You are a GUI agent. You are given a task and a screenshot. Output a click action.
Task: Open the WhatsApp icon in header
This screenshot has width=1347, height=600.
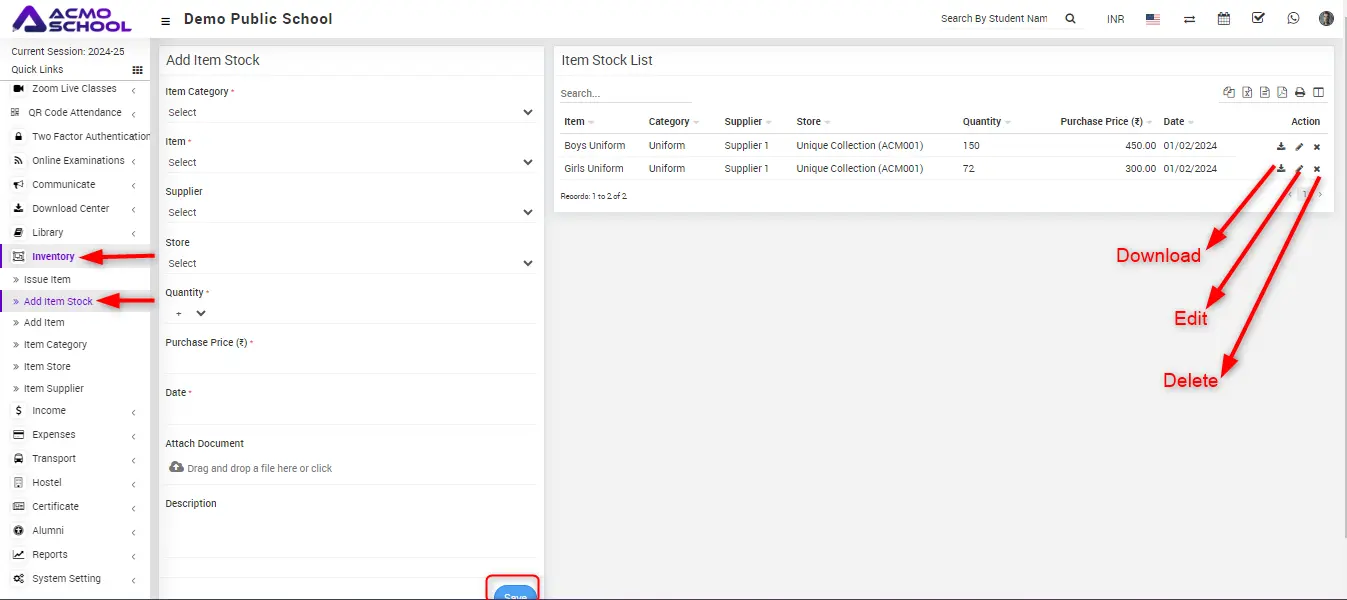(x=1293, y=18)
